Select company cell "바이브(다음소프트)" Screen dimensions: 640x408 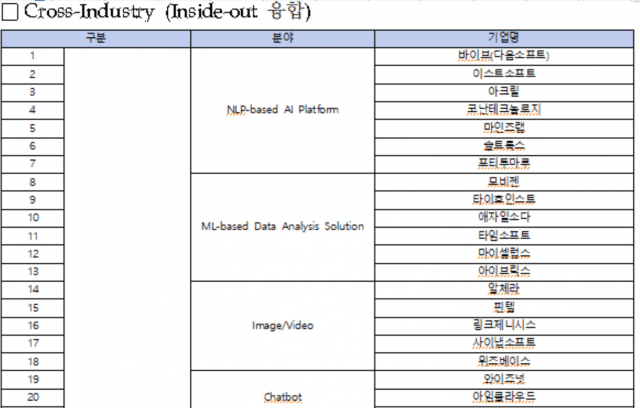tap(504, 56)
